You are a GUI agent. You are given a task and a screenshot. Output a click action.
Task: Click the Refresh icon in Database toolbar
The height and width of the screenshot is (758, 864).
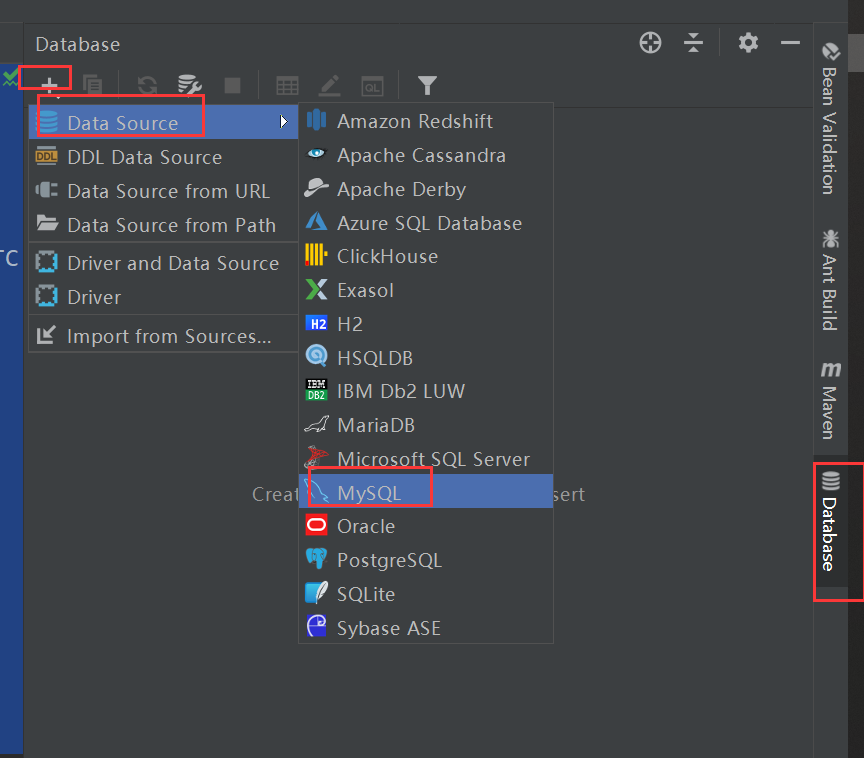click(x=147, y=85)
